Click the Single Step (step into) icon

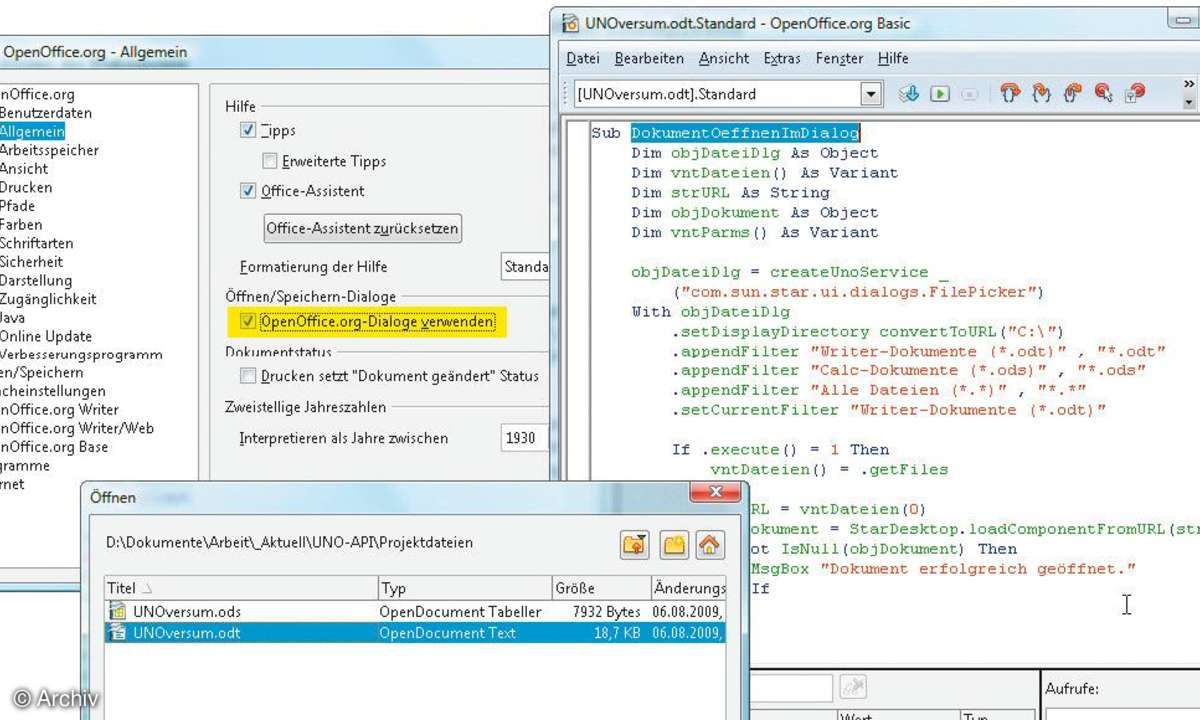[1042, 94]
